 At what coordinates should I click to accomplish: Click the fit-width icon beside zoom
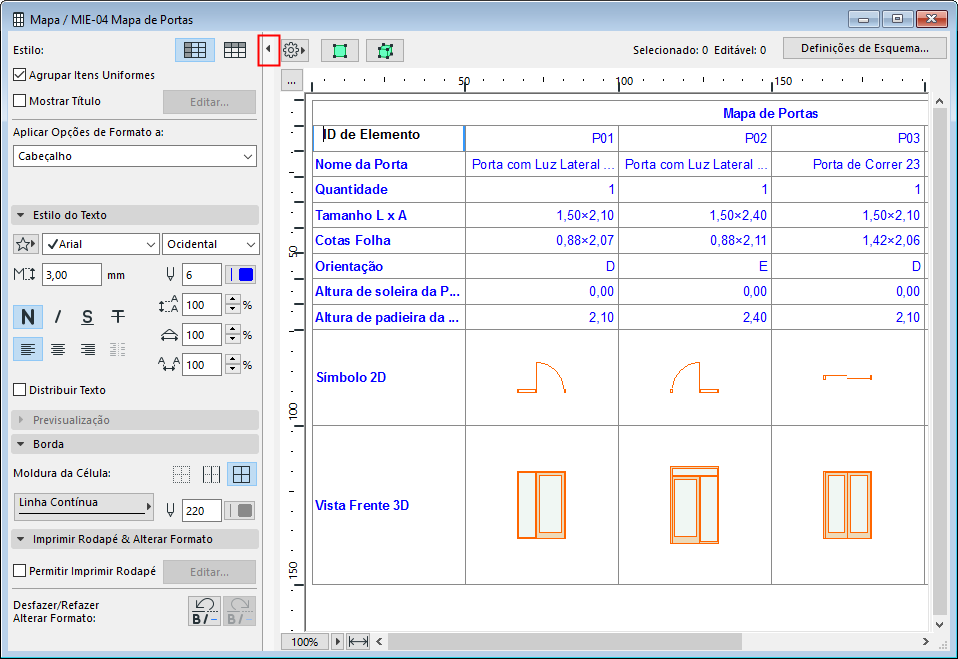[359, 641]
